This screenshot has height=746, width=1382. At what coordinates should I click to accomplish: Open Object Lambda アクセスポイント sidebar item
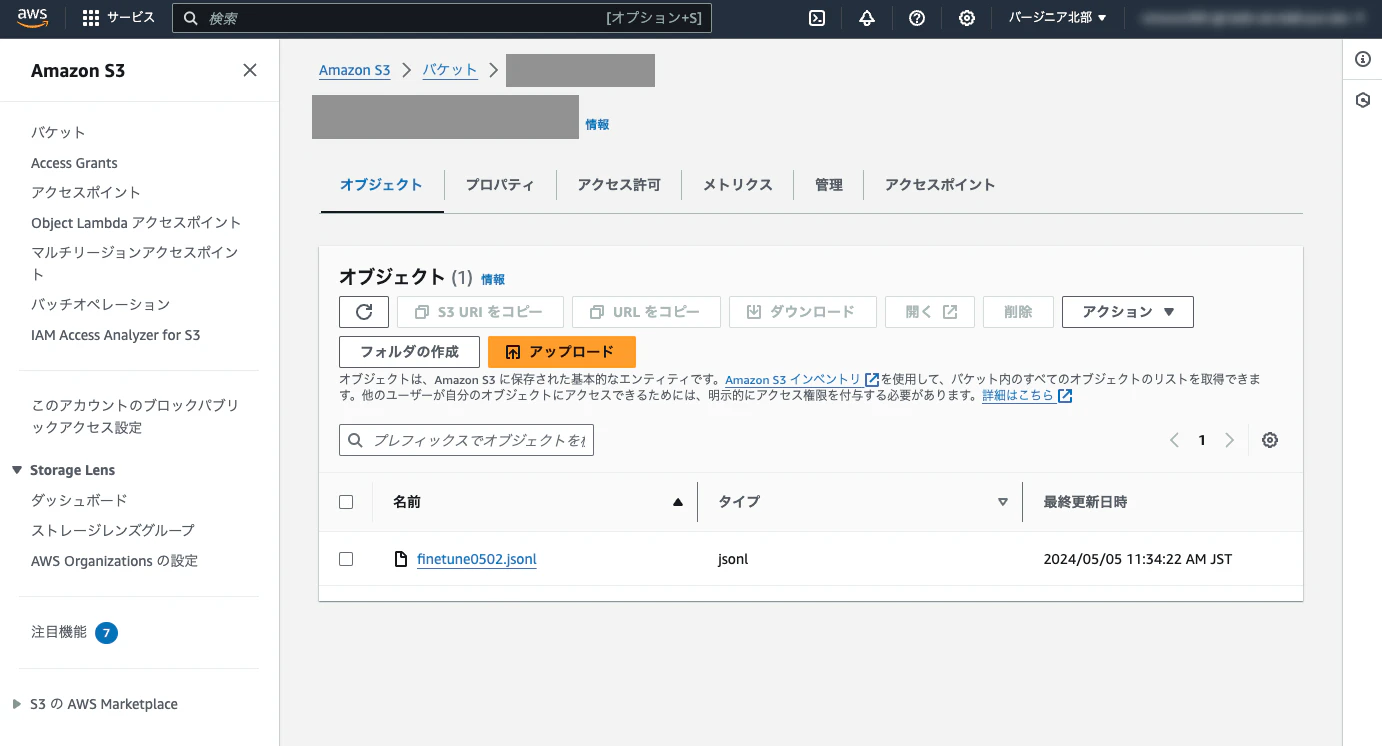(136, 222)
